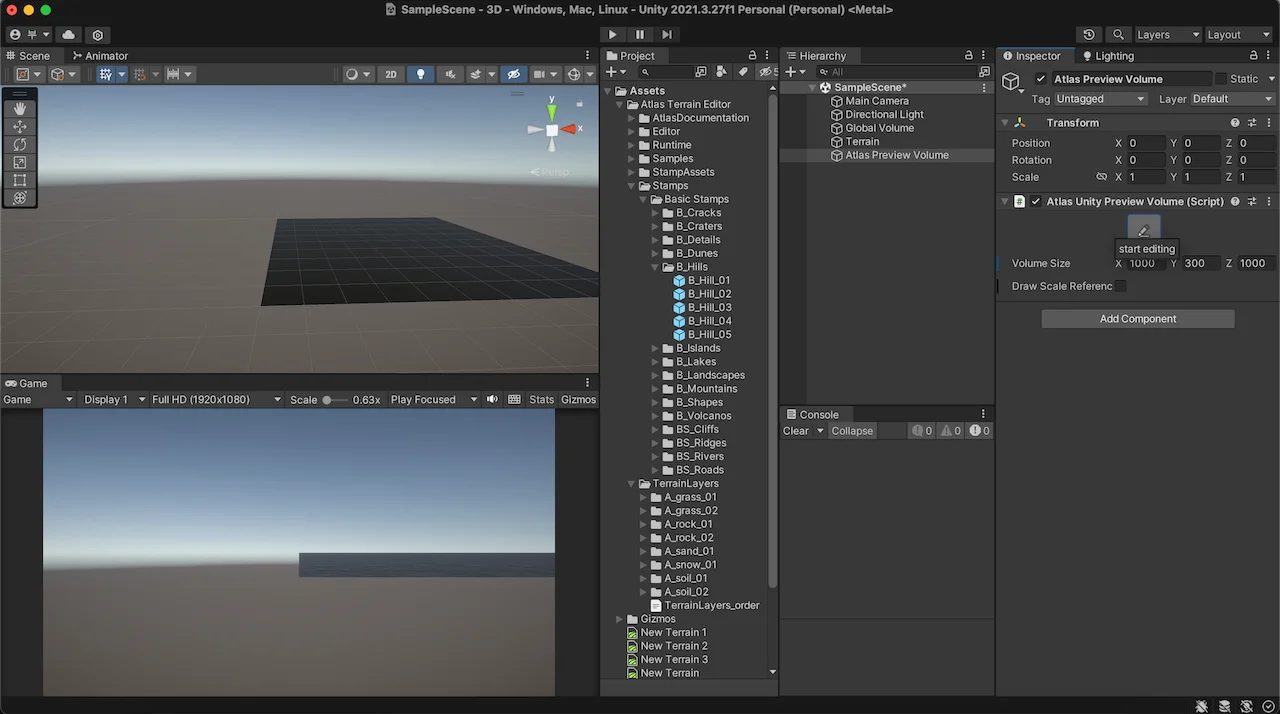Select the Move tool in Scene overlay
1280x714 pixels.
pyautogui.click(x=20, y=126)
